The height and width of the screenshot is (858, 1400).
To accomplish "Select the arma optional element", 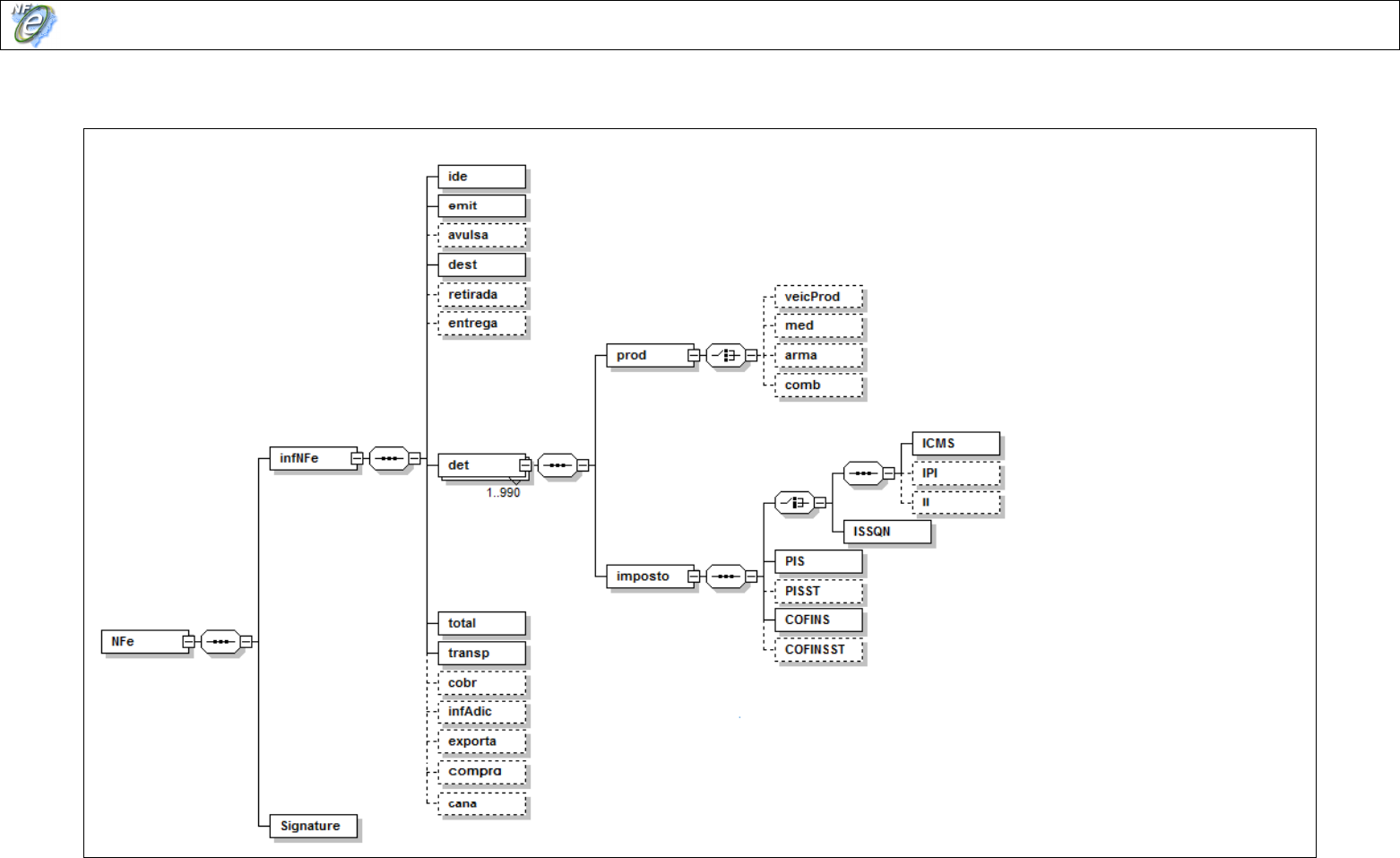I will [819, 355].
